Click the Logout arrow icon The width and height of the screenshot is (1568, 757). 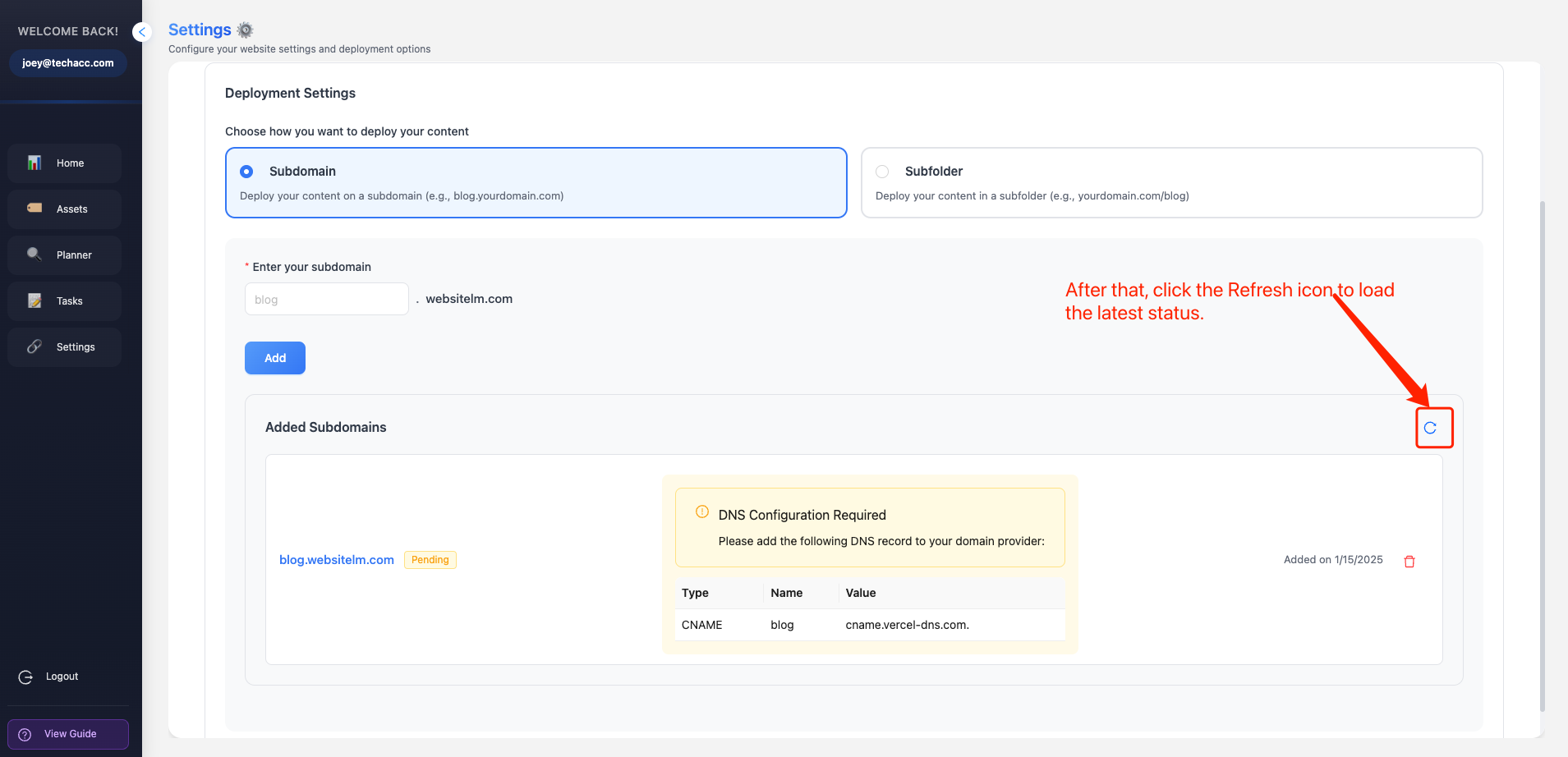click(x=25, y=677)
